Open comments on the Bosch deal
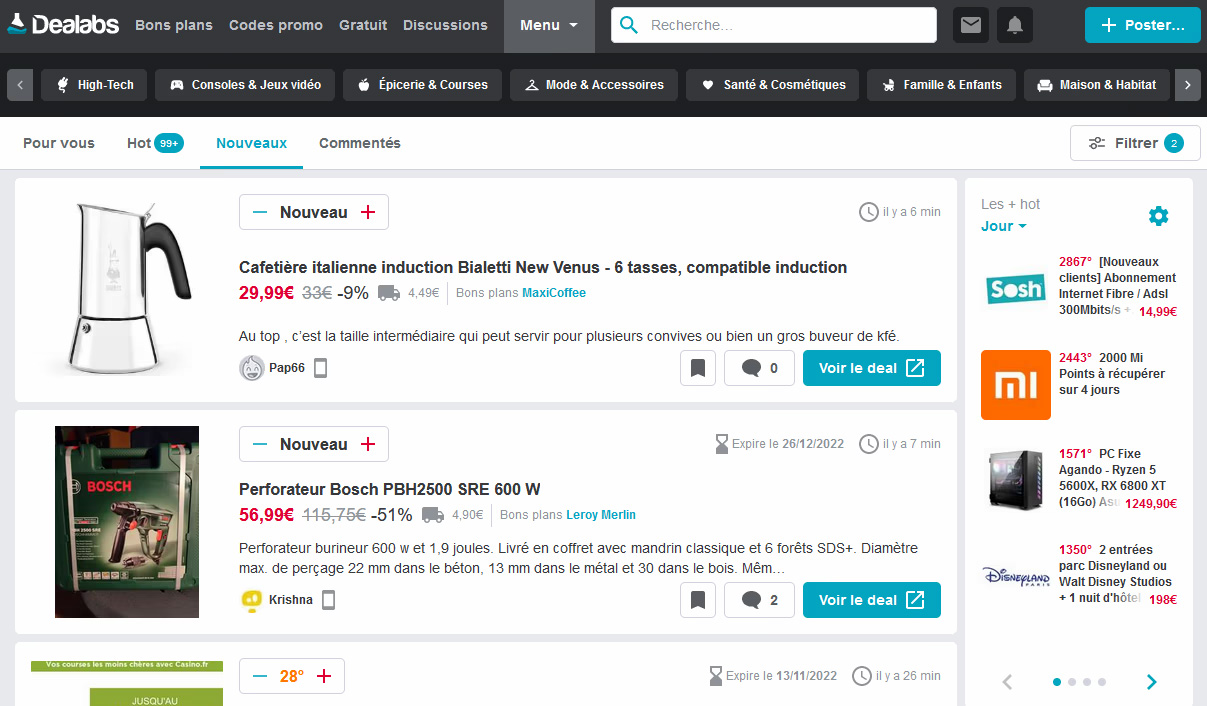 pyautogui.click(x=759, y=600)
